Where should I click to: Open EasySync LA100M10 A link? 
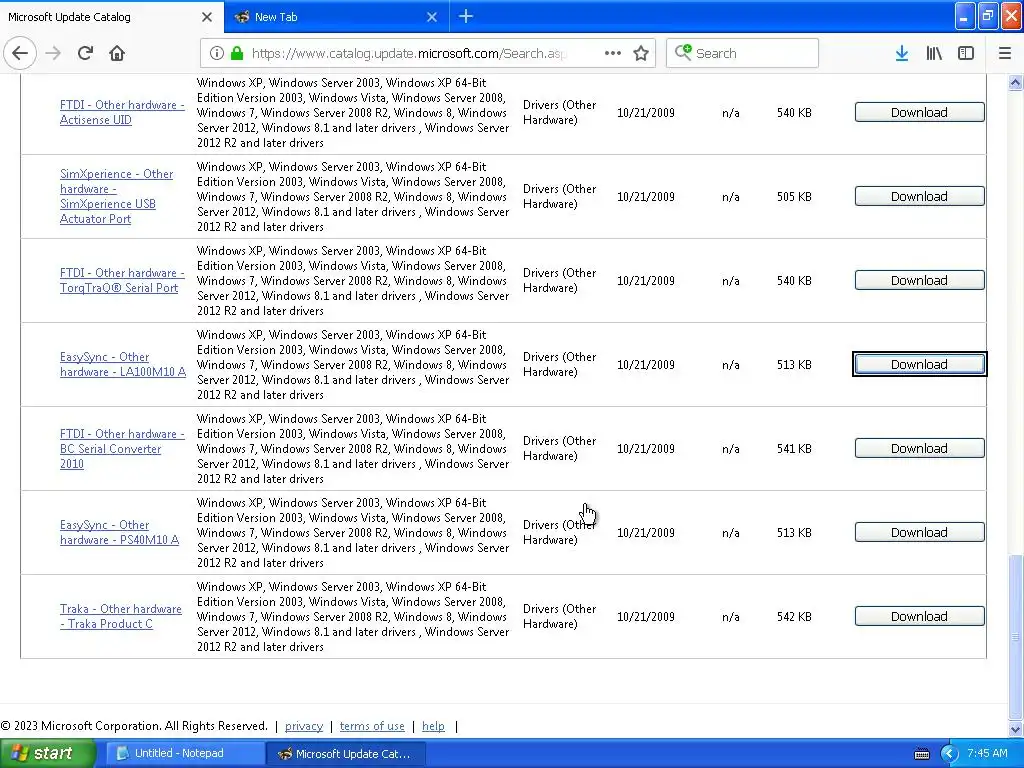coord(123,364)
